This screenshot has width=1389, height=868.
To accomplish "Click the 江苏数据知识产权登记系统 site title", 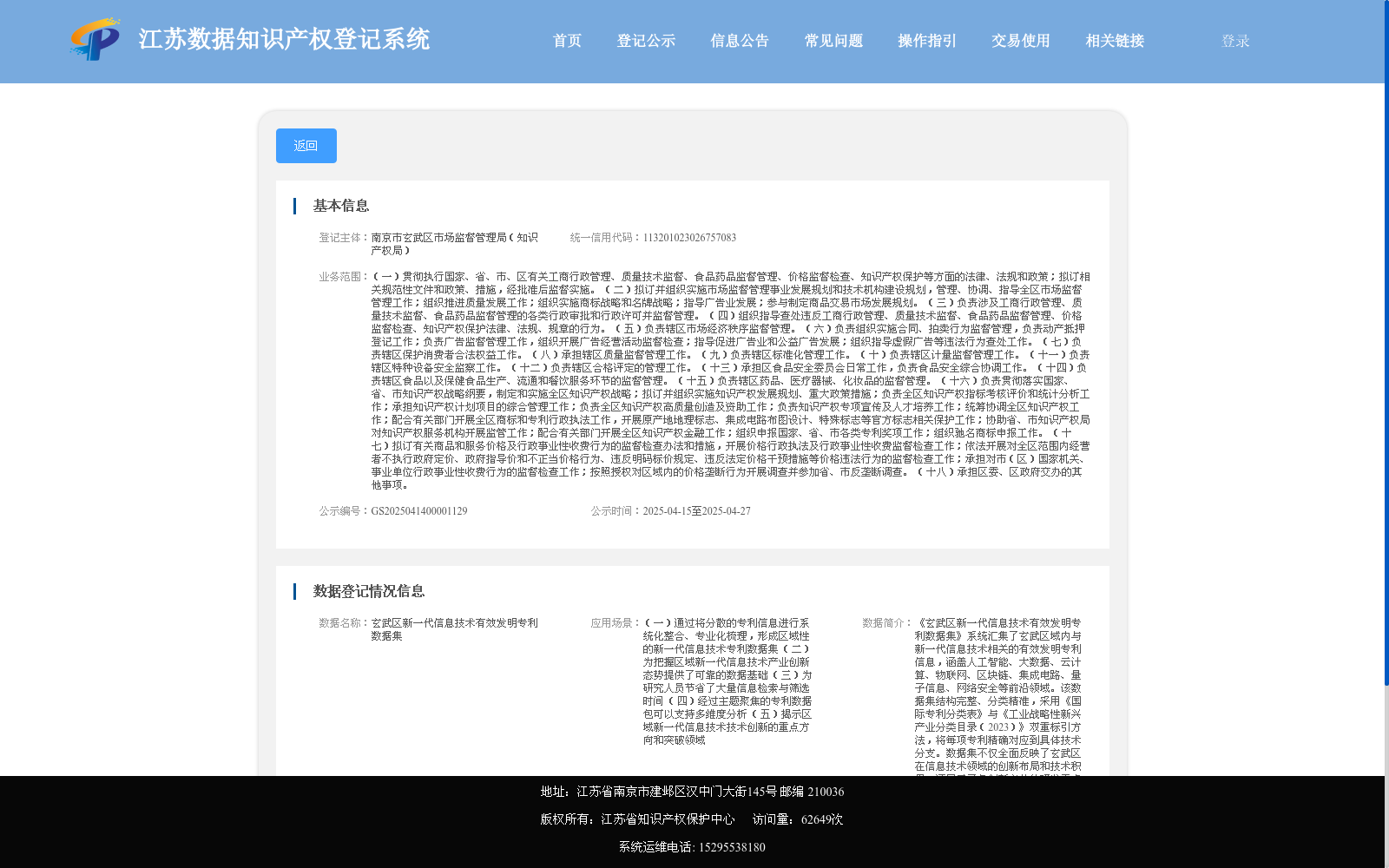I will [284, 39].
